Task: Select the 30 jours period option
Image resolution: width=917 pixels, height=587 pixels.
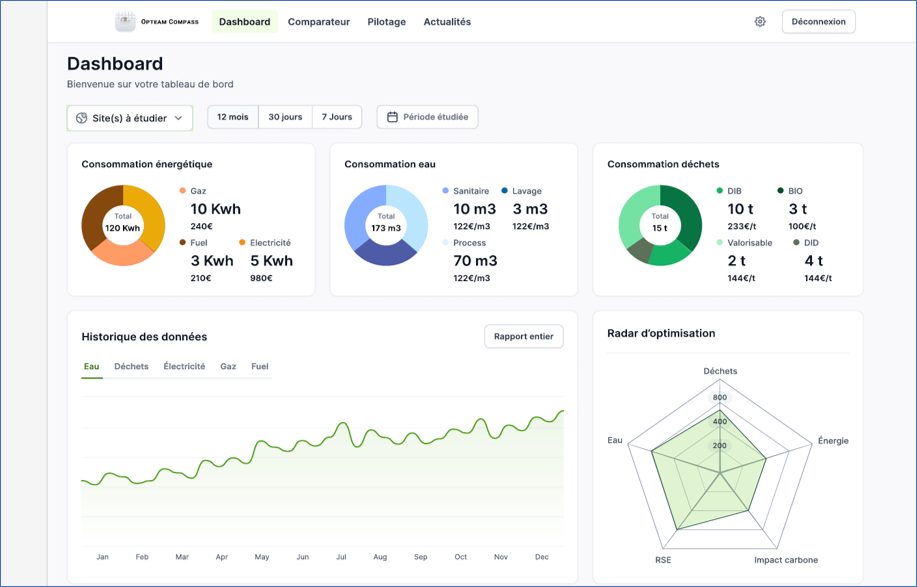Action: [285, 117]
